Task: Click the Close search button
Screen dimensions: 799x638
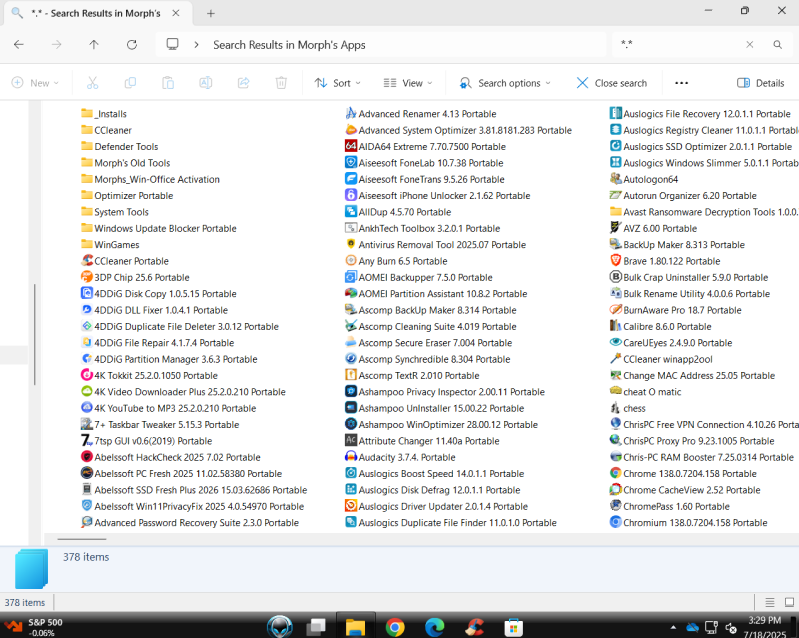Action: coord(611,83)
